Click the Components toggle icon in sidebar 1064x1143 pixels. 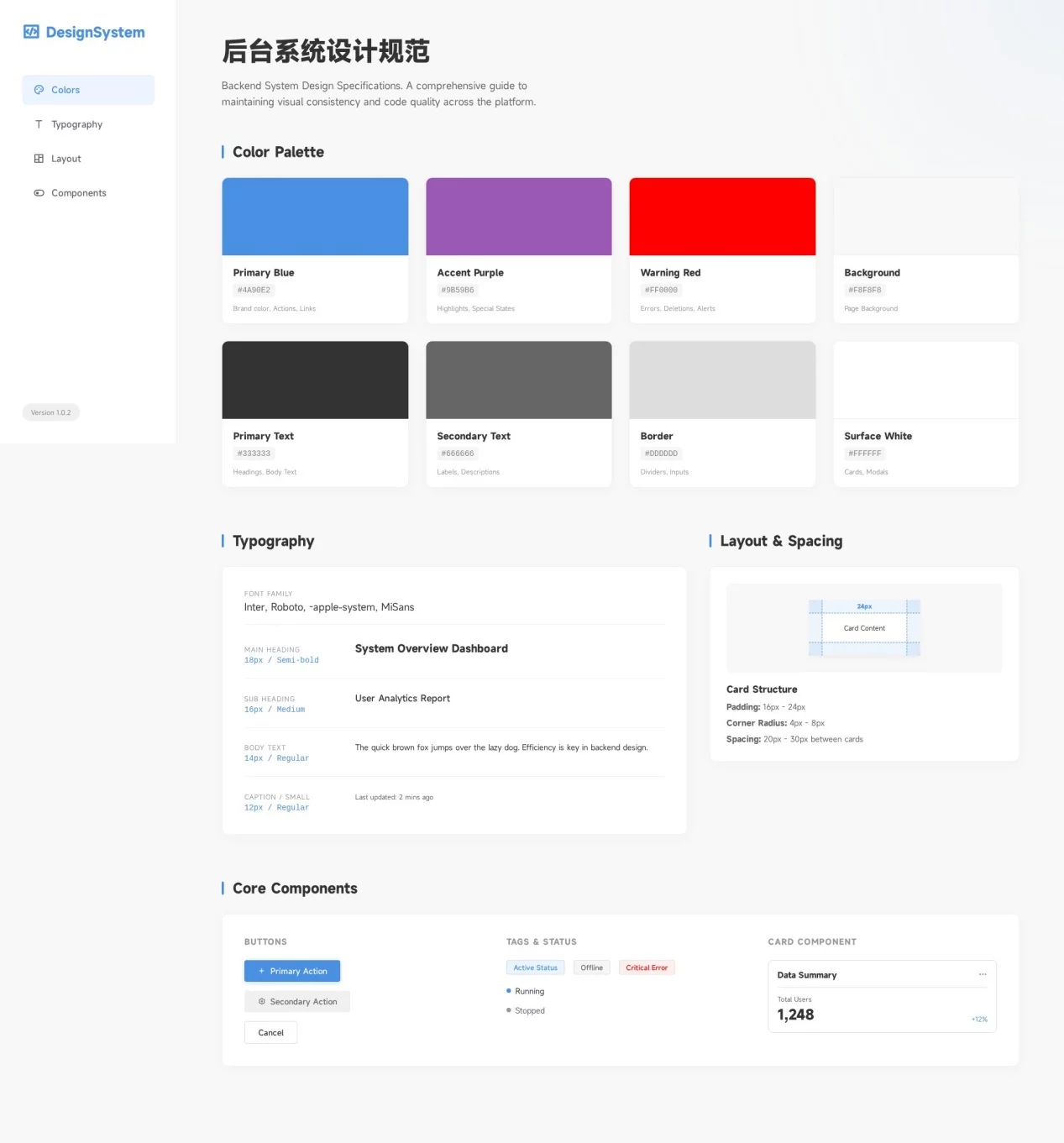(x=39, y=193)
